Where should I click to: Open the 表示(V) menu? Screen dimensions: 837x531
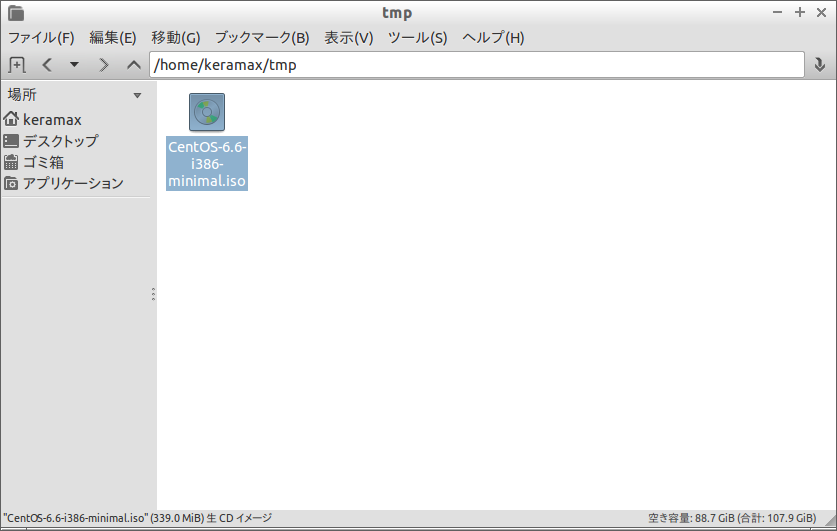point(349,38)
